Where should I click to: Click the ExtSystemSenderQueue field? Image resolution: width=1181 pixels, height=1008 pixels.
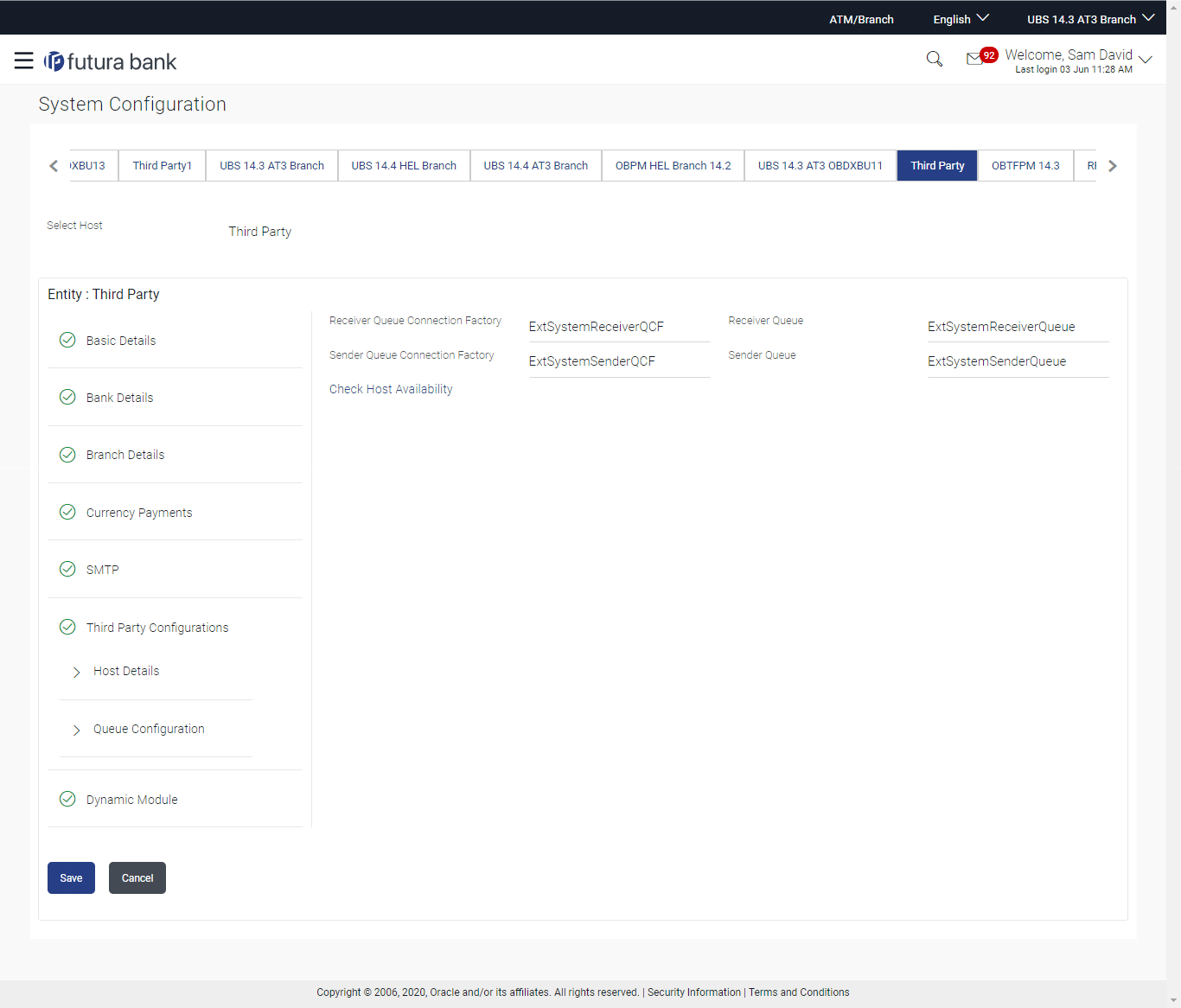[1018, 361]
